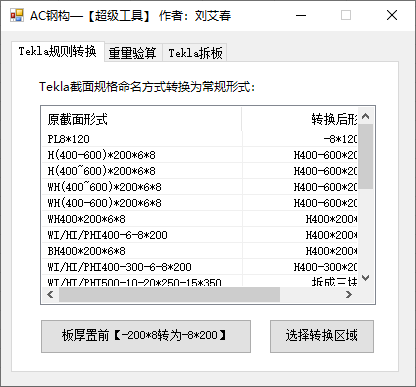The image size is (416, 387).
Task: Select the H(400~600)*200*6*8 row
Action: tap(200, 171)
